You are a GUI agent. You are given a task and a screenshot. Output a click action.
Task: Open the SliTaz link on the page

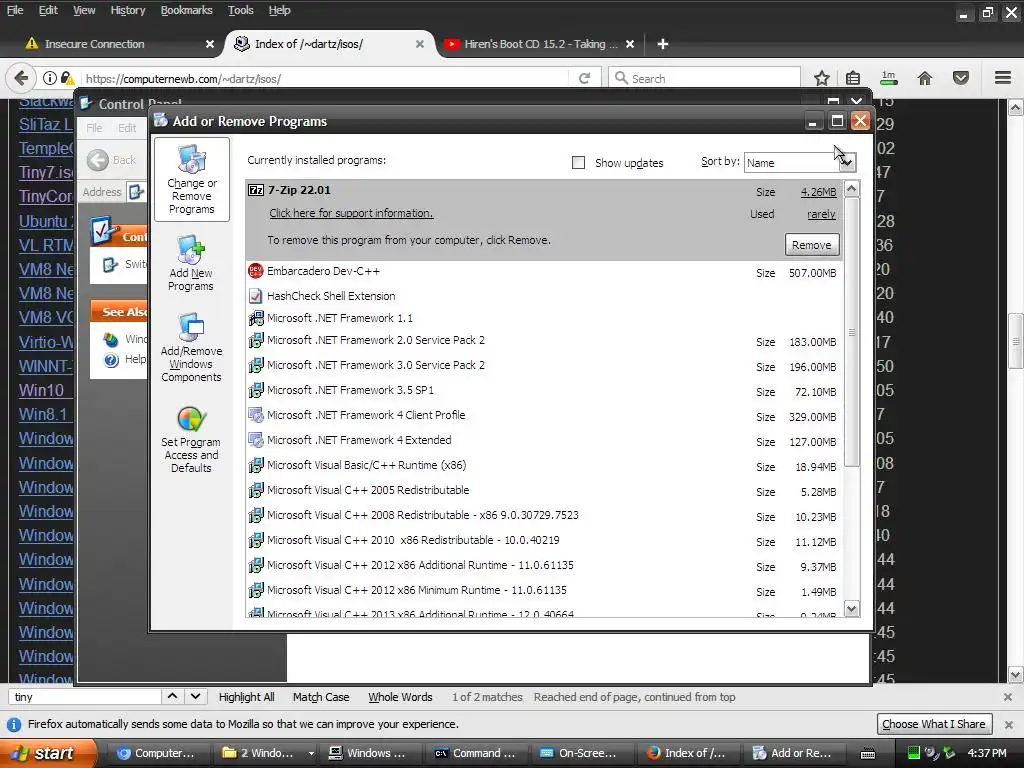[x=46, y=124]
